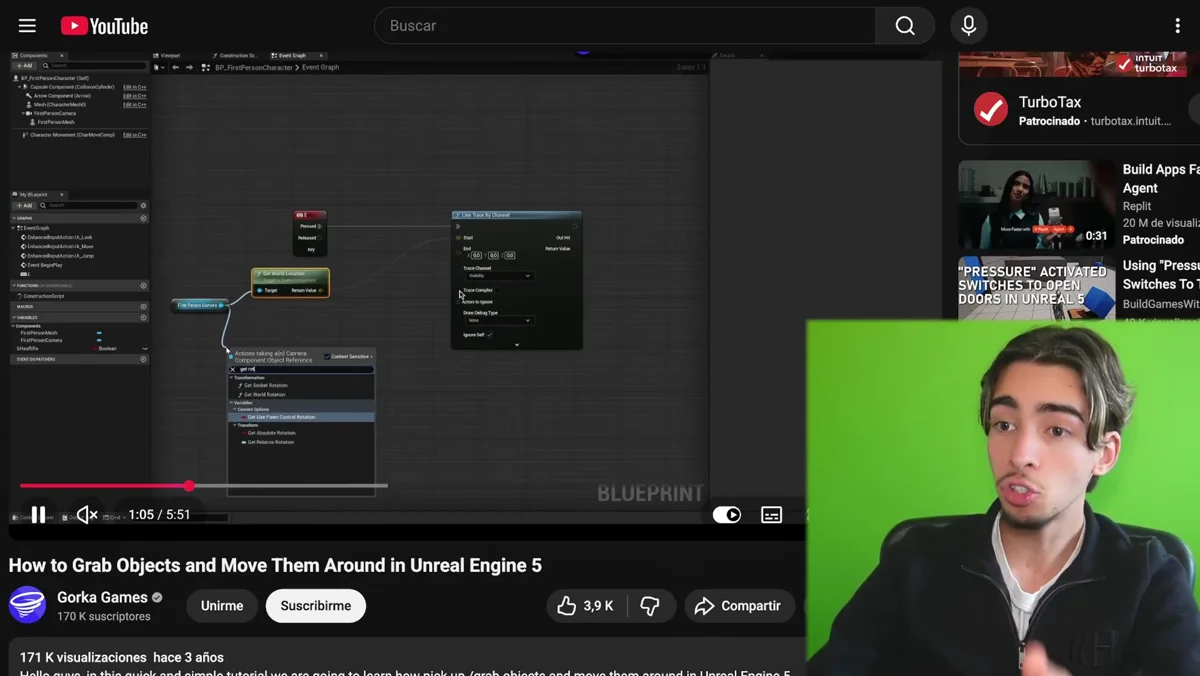Open the Compartir share dialog

pyautogui.click(x=738, y=606)
